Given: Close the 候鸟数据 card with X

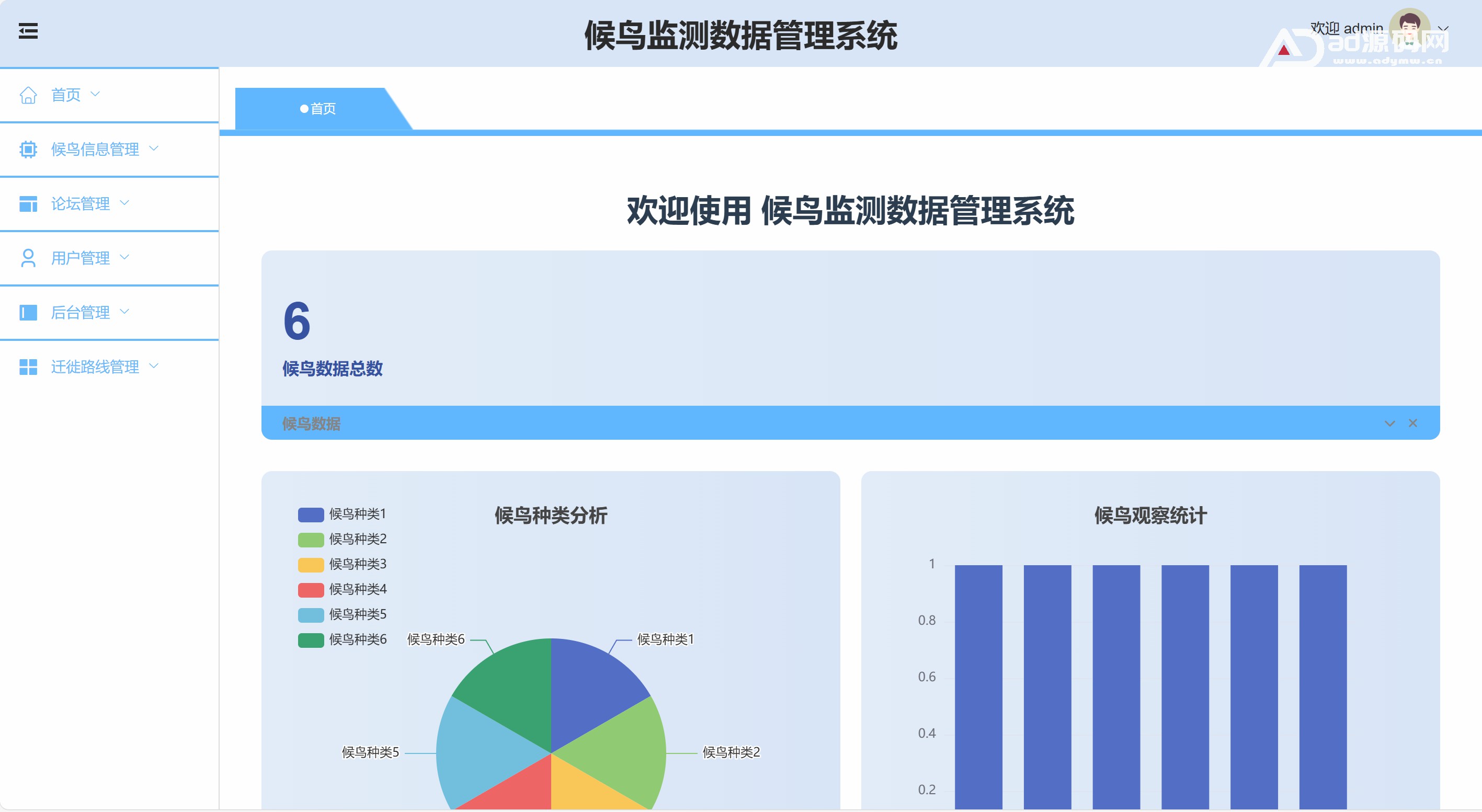Looking at the screenshot, I should (x=1412, y=423).
